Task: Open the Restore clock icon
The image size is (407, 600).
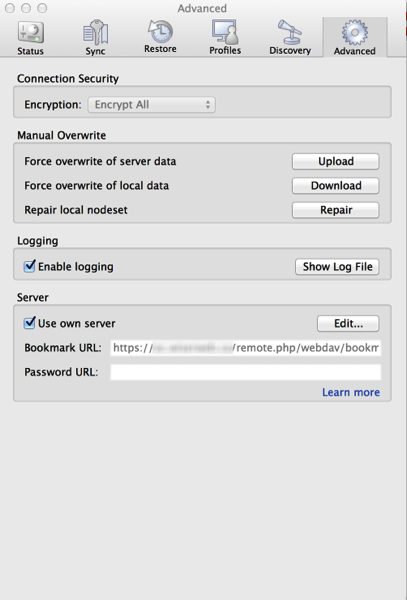Action: pos(160,31)
